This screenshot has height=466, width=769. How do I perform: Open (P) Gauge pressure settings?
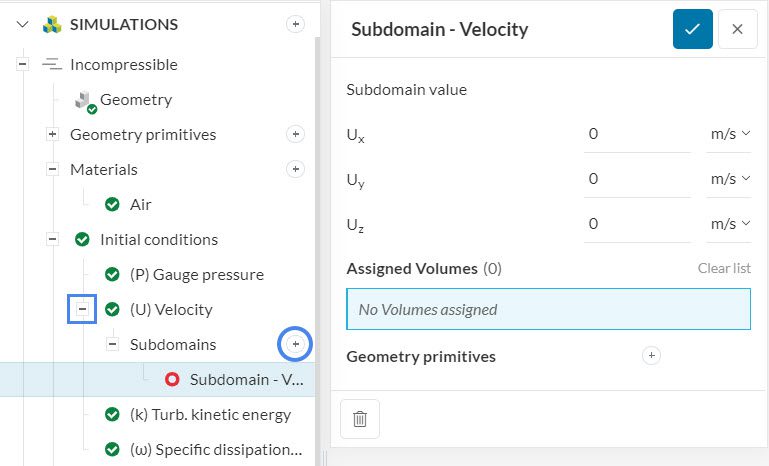[x=196, y=274]
